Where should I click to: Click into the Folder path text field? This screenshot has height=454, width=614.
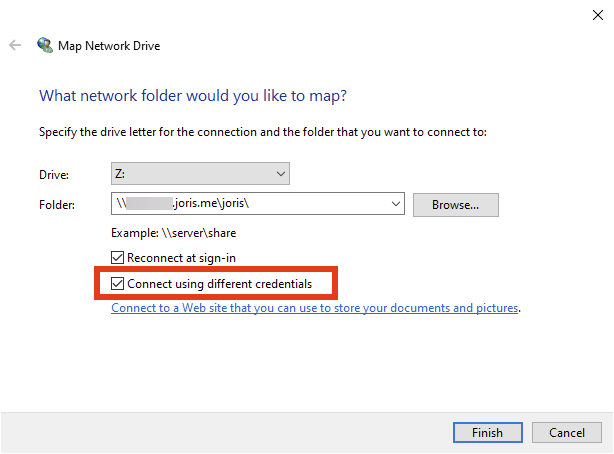[250, 205]
